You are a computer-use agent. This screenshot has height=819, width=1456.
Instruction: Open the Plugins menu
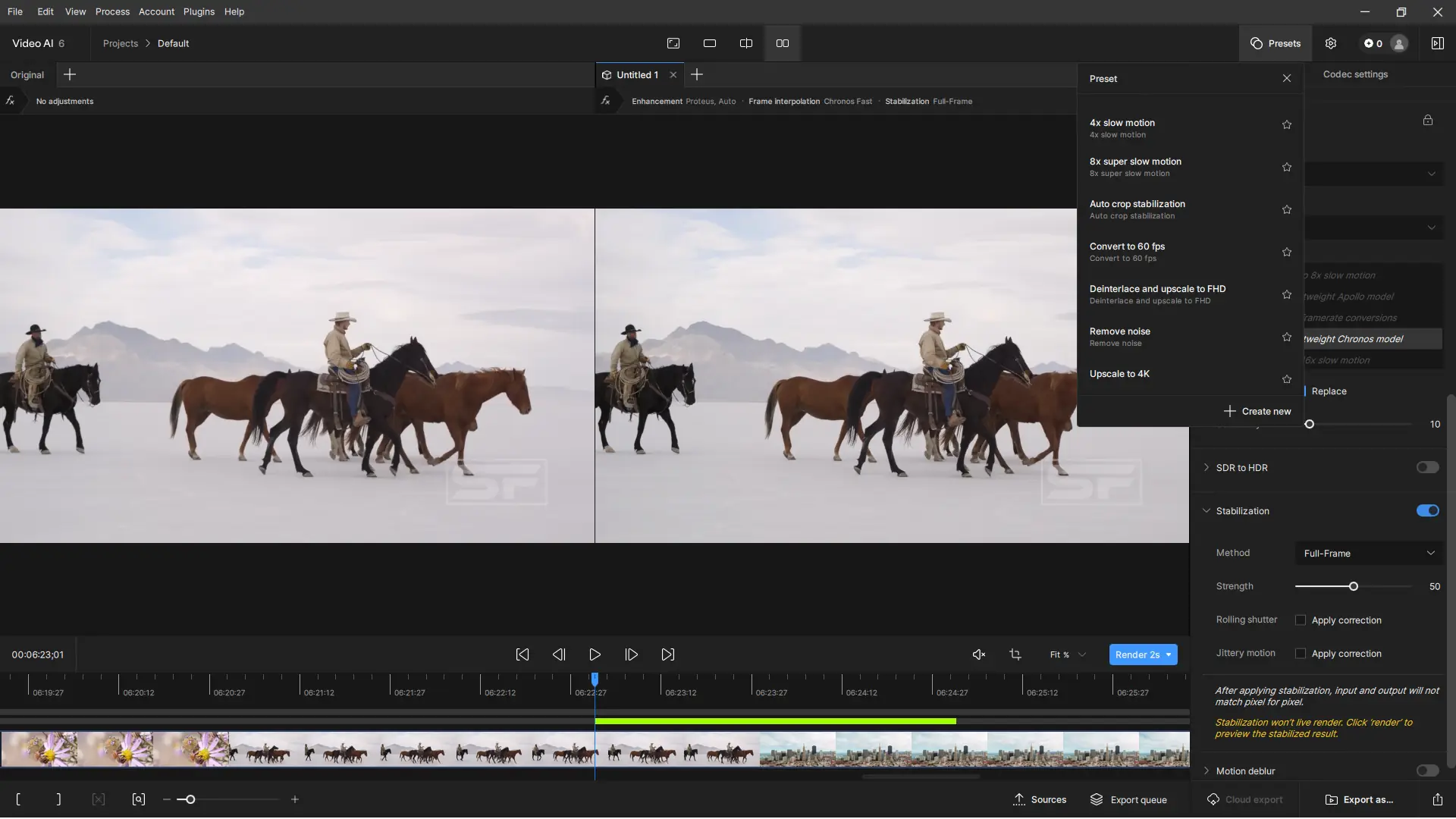(x=199, y=11)
